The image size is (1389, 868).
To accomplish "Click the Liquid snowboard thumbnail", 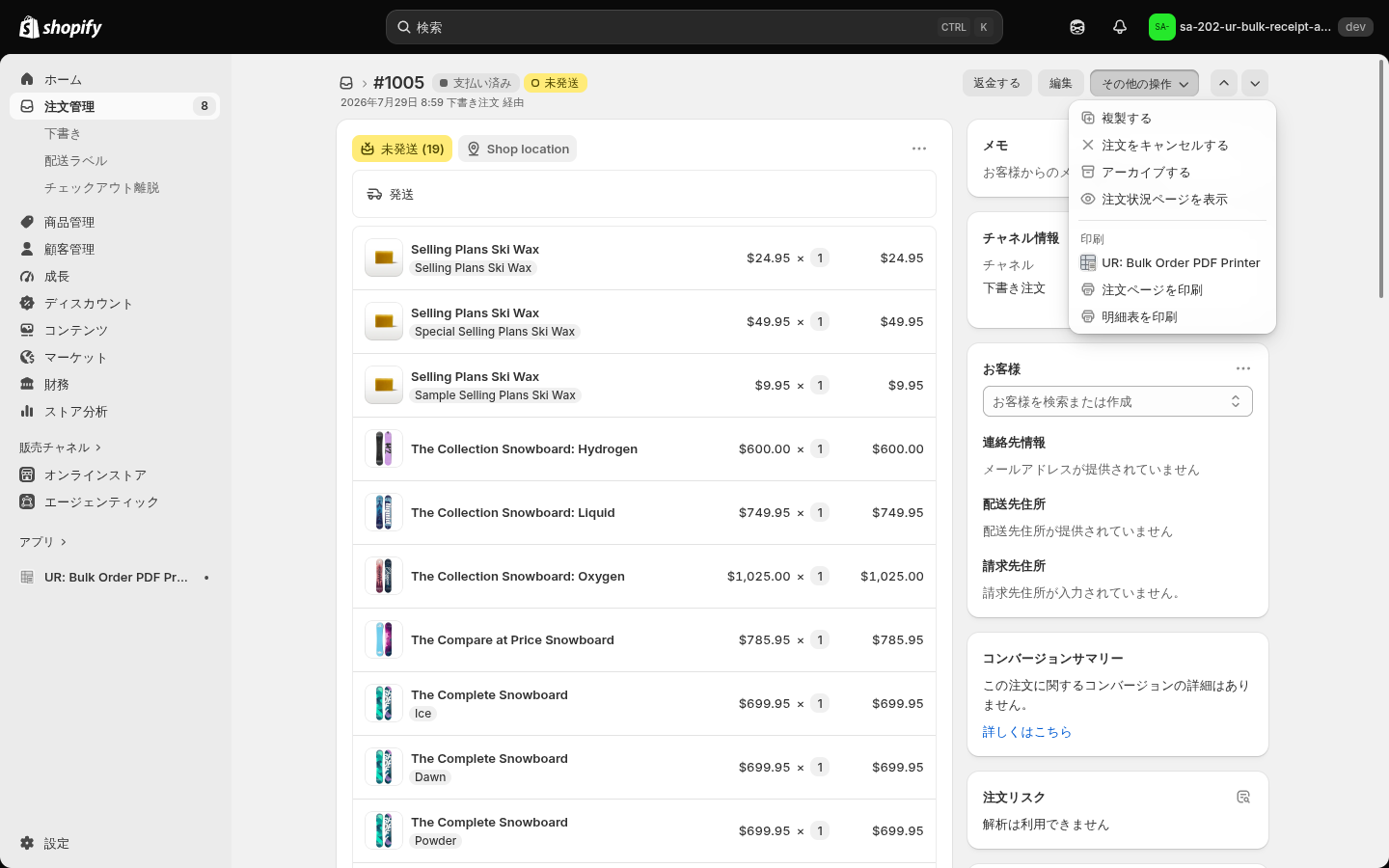I will pyautogui.click(x=384, y=512).
